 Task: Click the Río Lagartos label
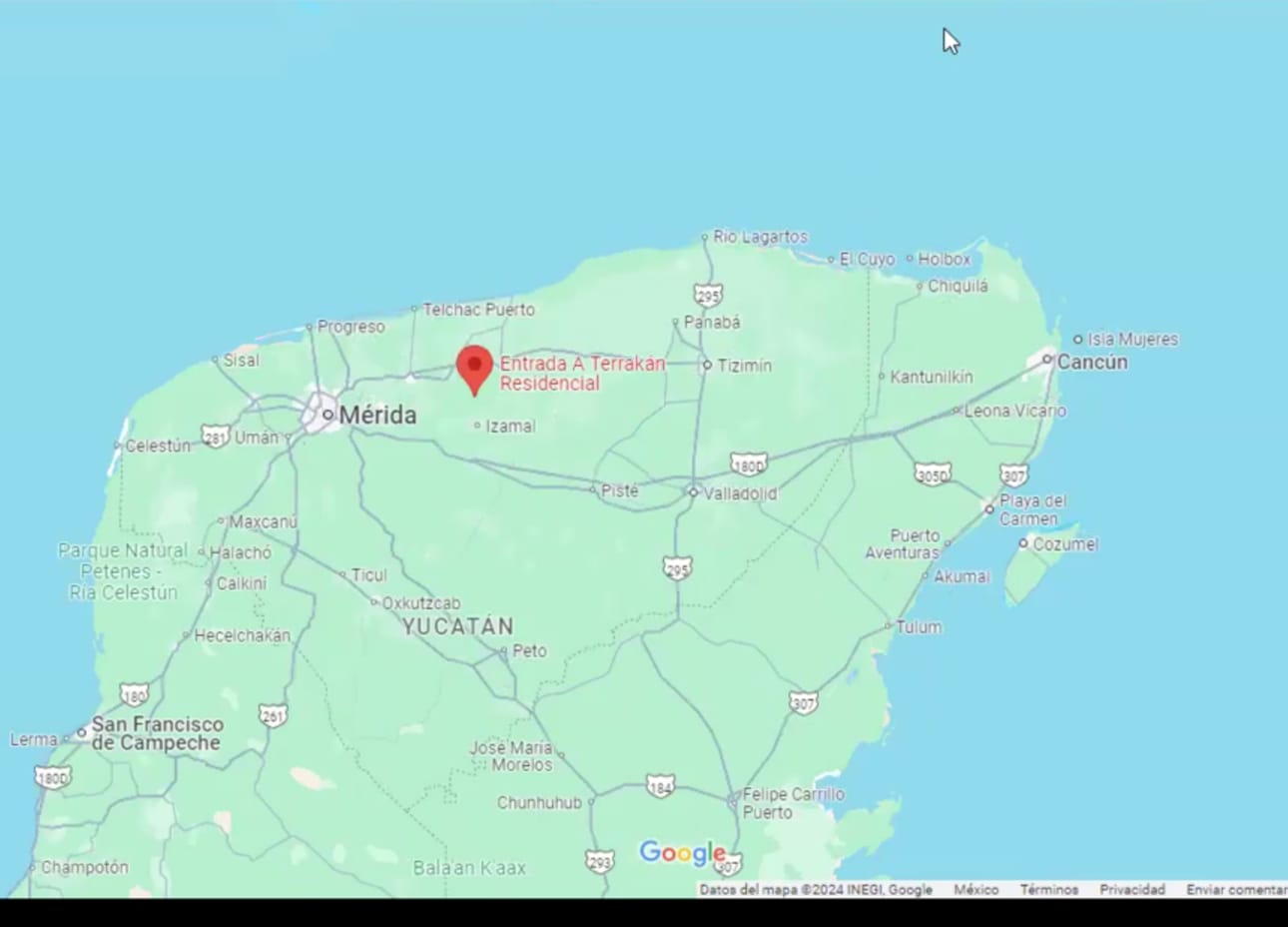(x=760, y=237)
